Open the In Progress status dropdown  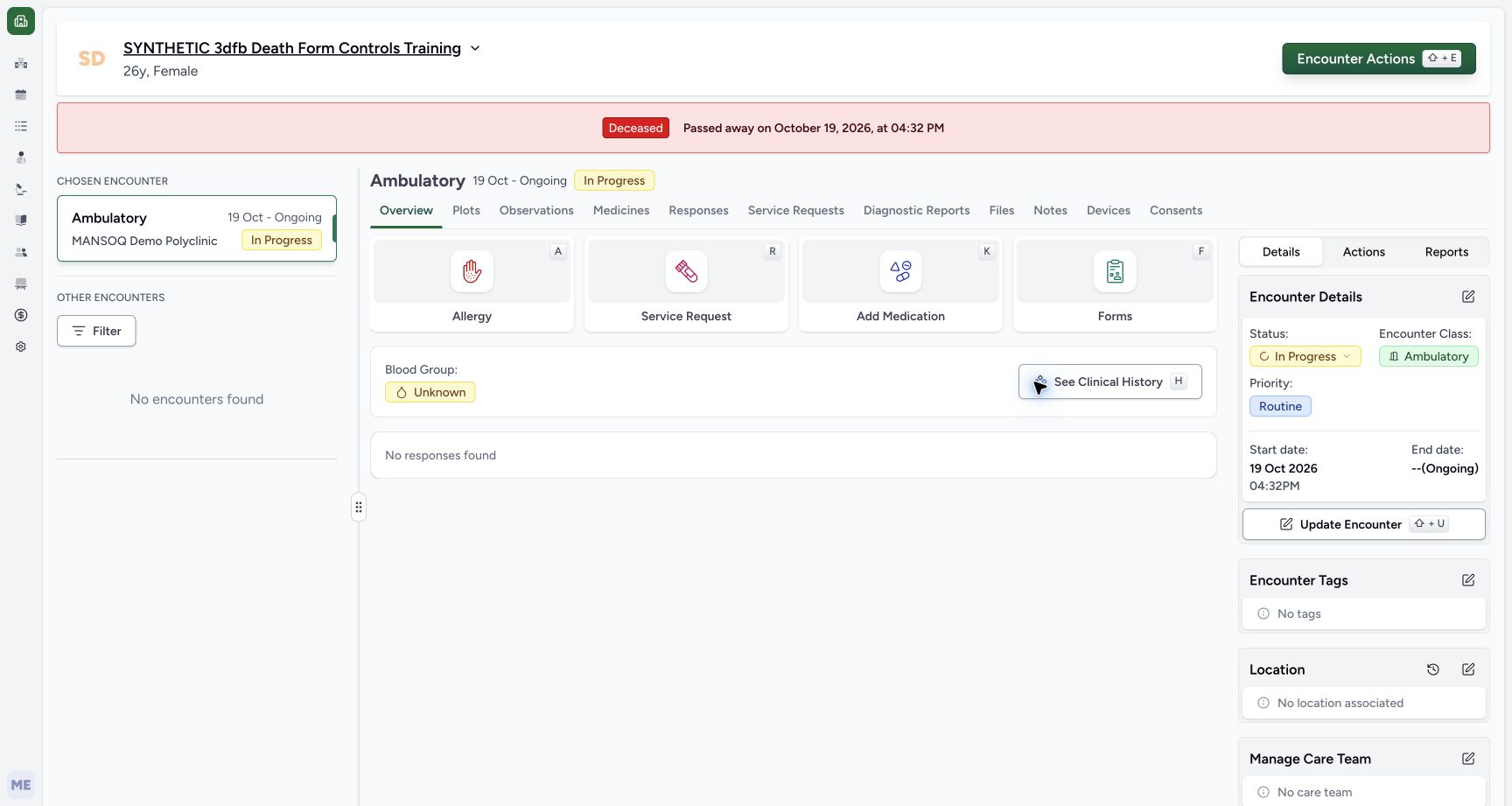pyautogui.click(x=1305, y=356)
